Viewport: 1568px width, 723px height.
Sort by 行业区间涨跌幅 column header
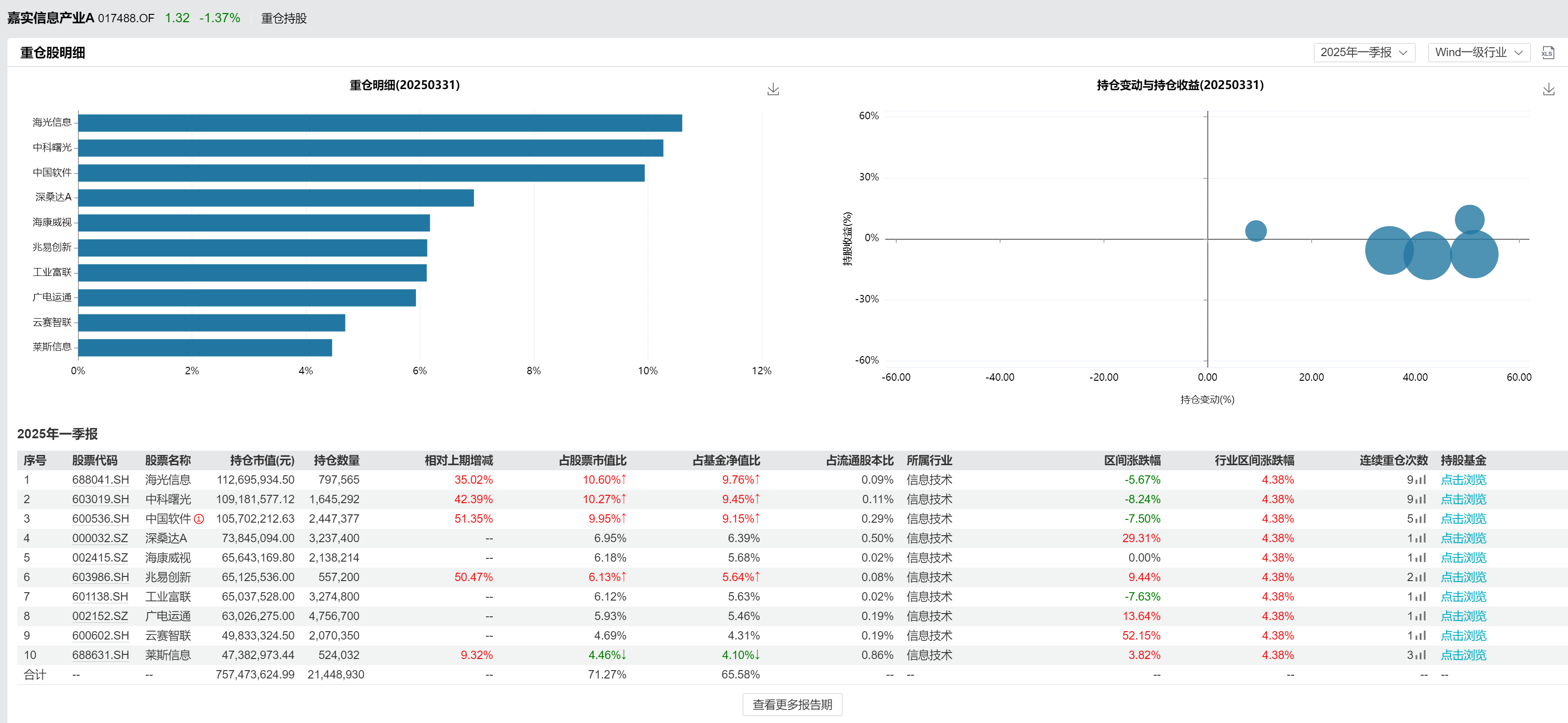coord(1254,461)
